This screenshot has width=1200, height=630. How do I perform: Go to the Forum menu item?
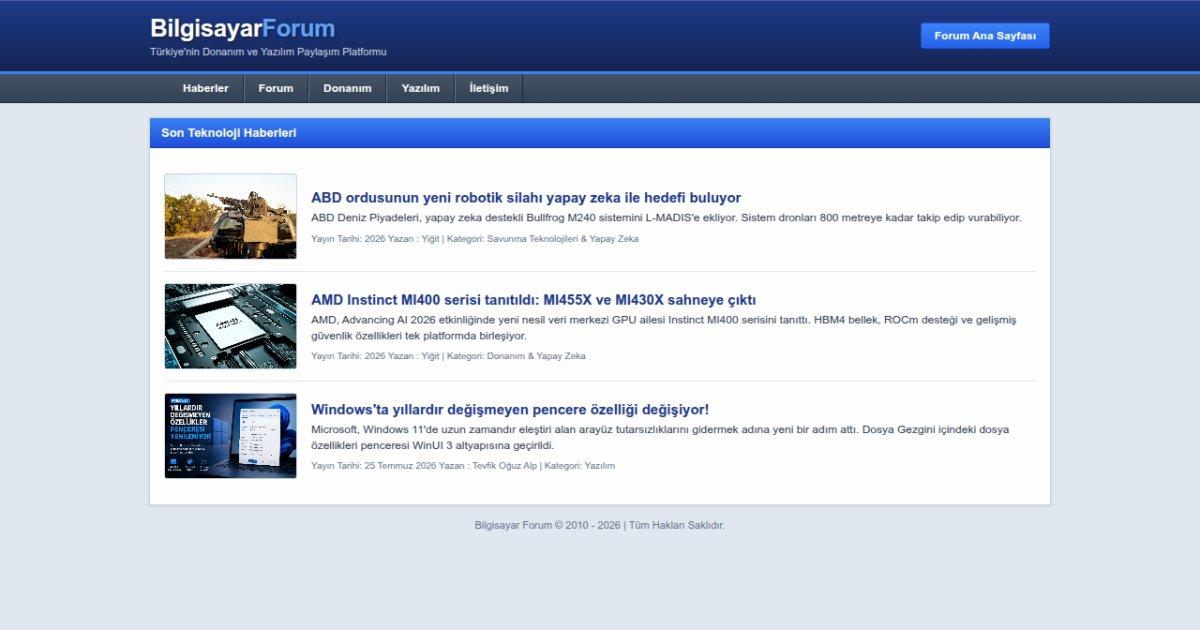coord(276,88)
